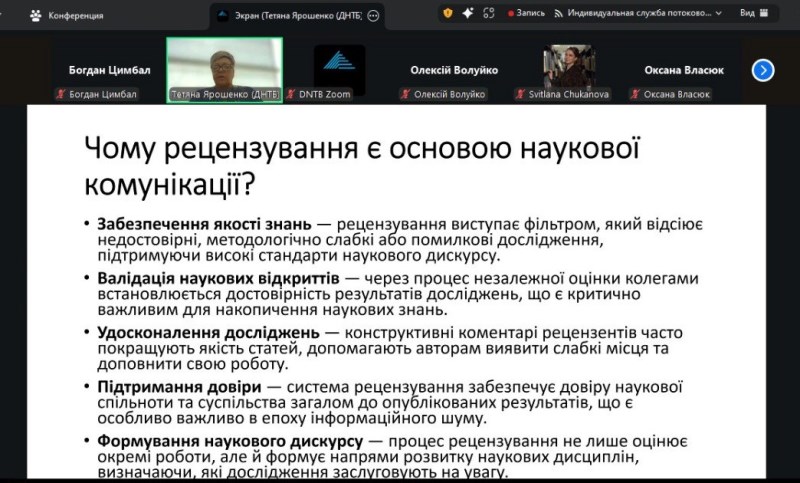Click the shared slide title text
The image size is (800, 483).
pos(360,166)
